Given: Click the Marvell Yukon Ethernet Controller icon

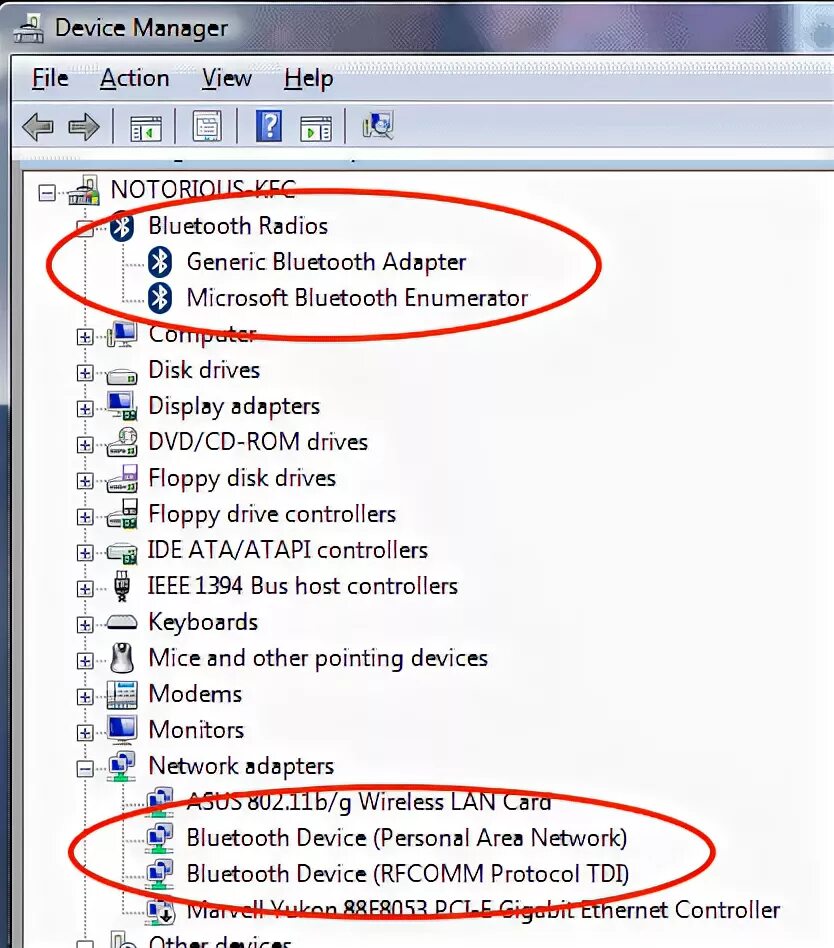Looking at the screenshot, I should 160,911.
